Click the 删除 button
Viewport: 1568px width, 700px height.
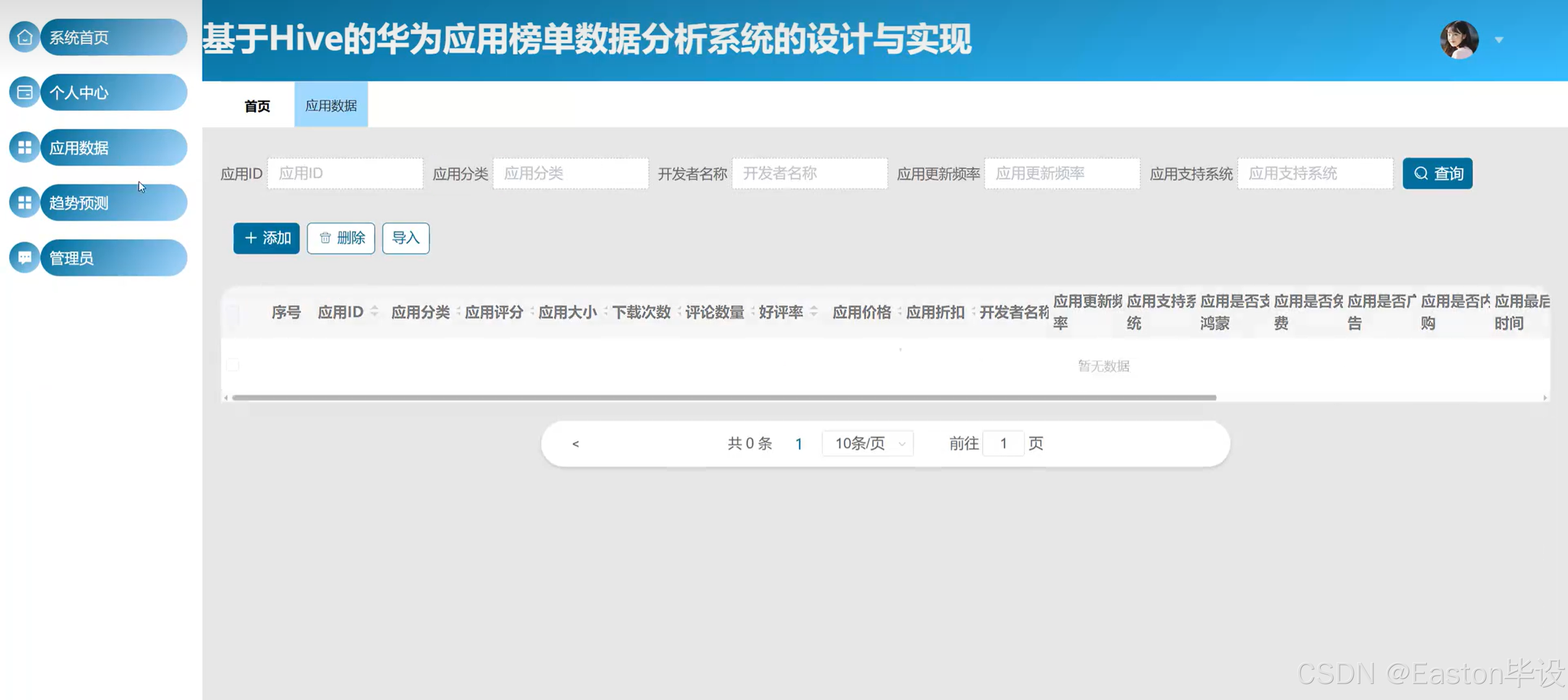pyautogui.click(x=341, y=238)
